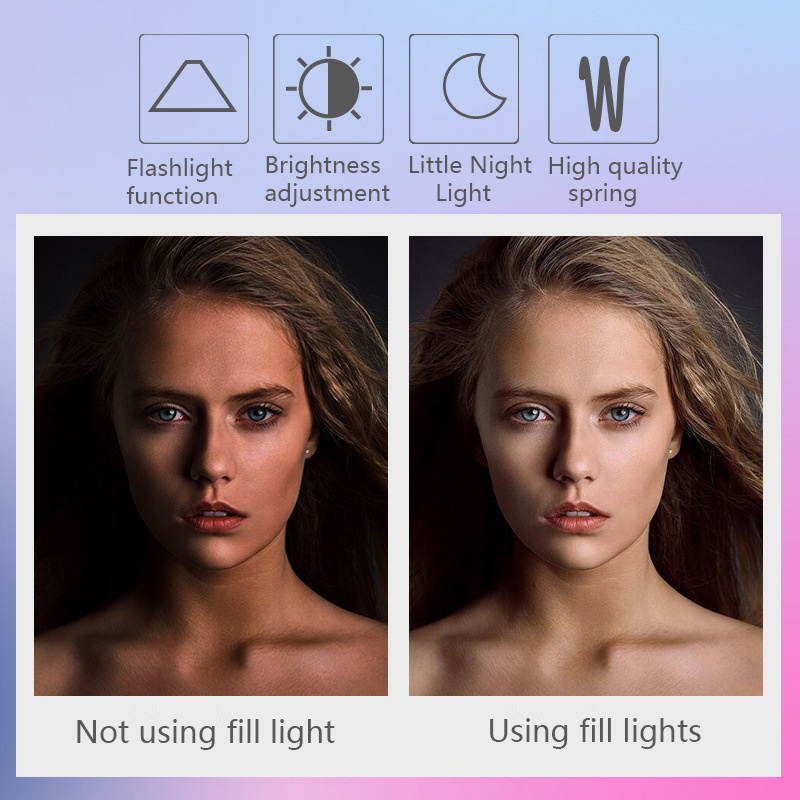Click the Flashlight function trapezoid icon
This screenshot has width=800, height=800.
coord(194,89)
